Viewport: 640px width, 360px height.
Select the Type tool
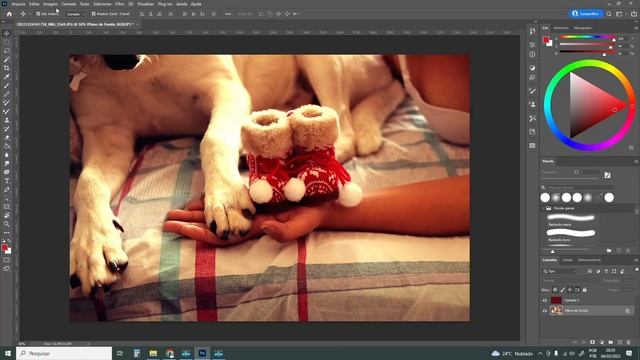click(x=7, y=181)
